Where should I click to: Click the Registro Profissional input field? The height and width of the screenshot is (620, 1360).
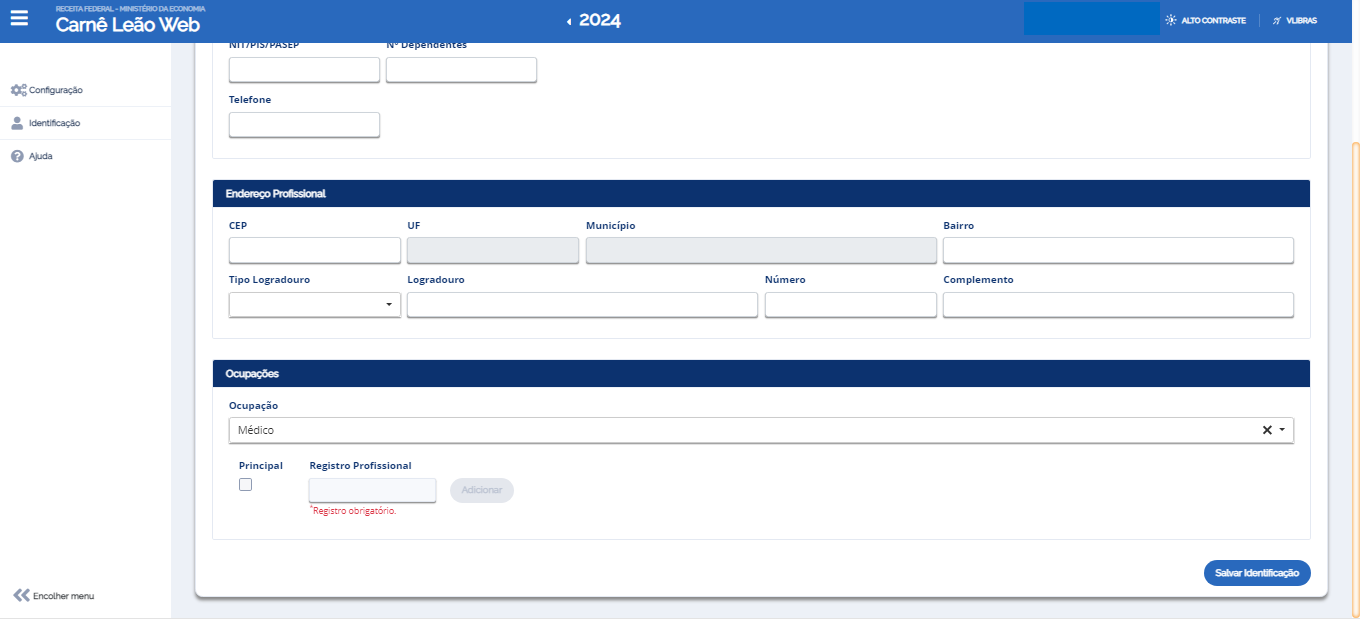(x=372, y=490)
